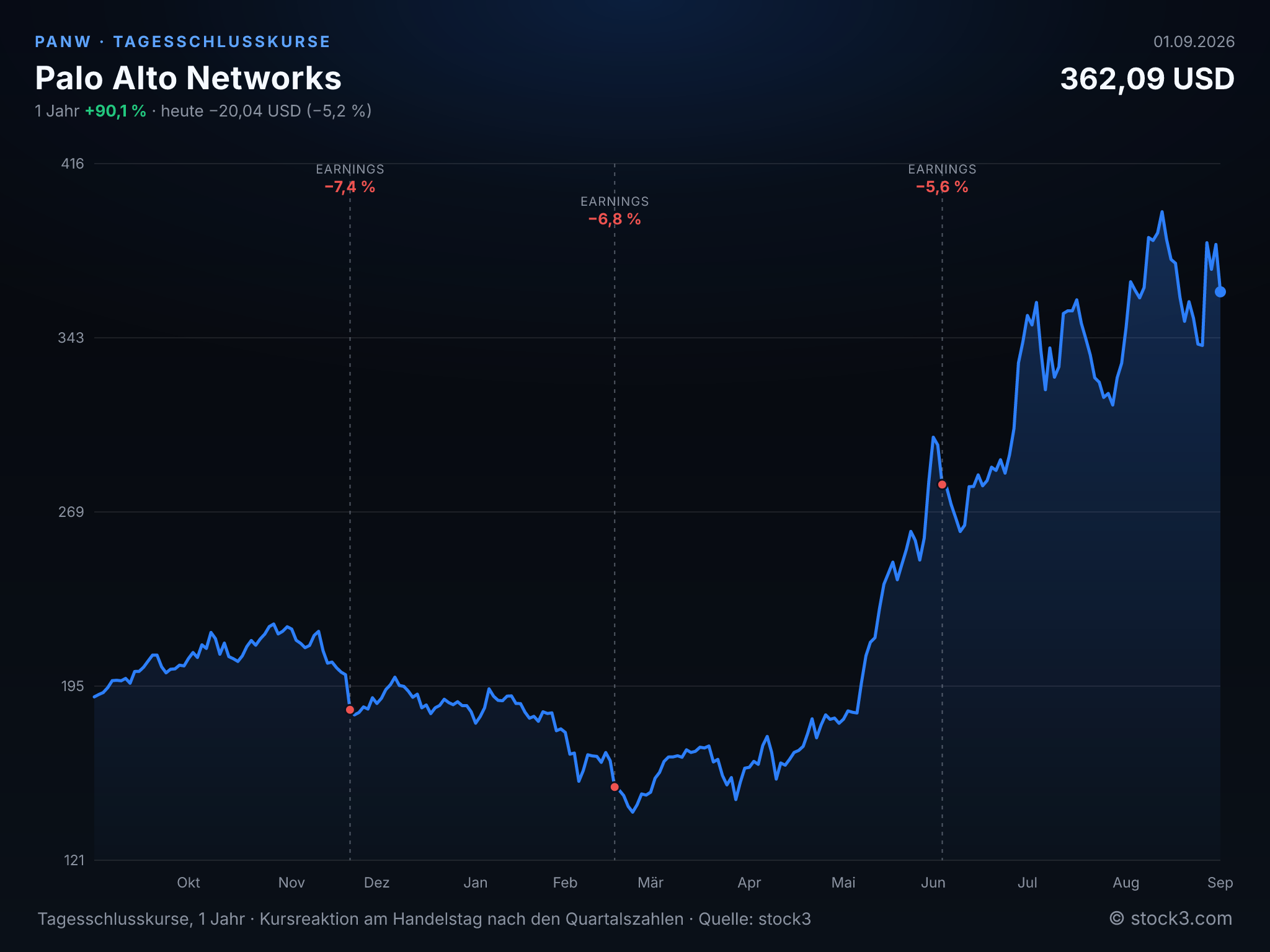Image resolution: width=1270 pixels, height=952 pixels.
Task: Click the date '01.09.2026'
Action: [1194, 42]
